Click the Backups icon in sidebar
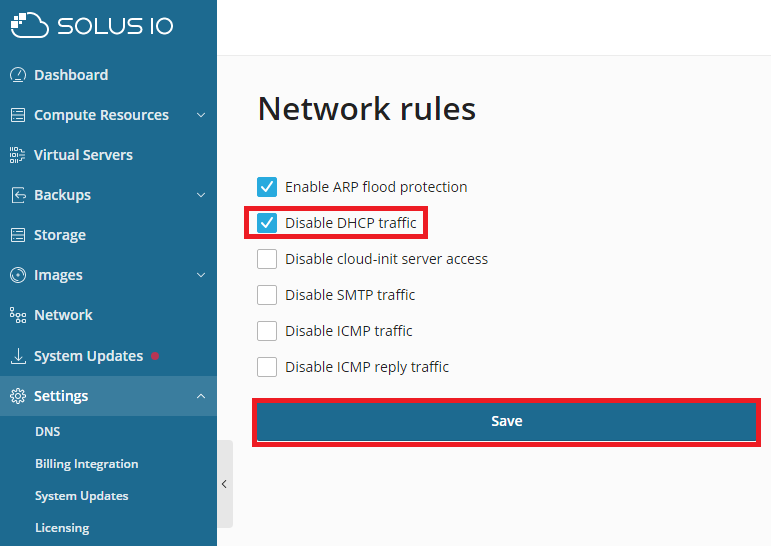Screen dimensions: 771x546 18,195
